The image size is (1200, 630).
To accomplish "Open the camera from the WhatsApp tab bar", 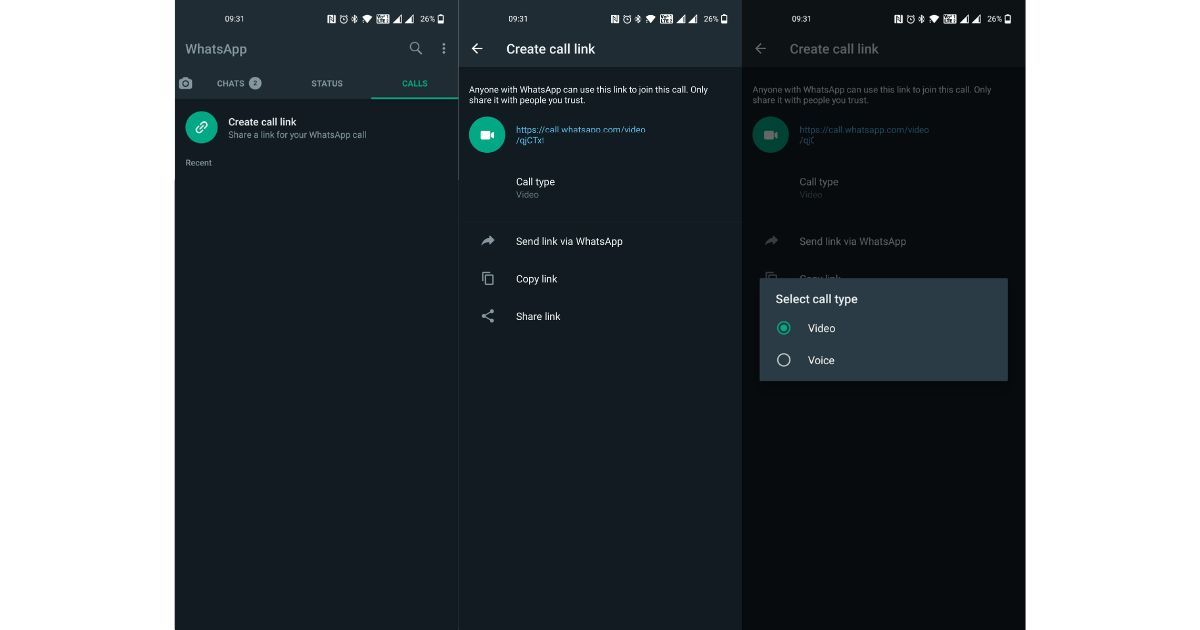I will coord(186,84).
